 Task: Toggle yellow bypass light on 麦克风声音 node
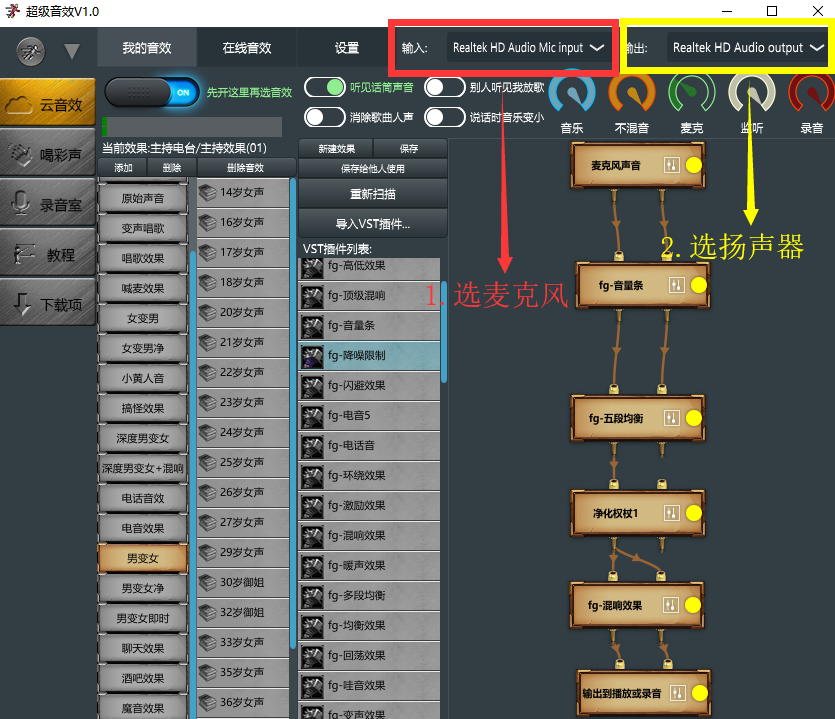[x=694, y=165]
